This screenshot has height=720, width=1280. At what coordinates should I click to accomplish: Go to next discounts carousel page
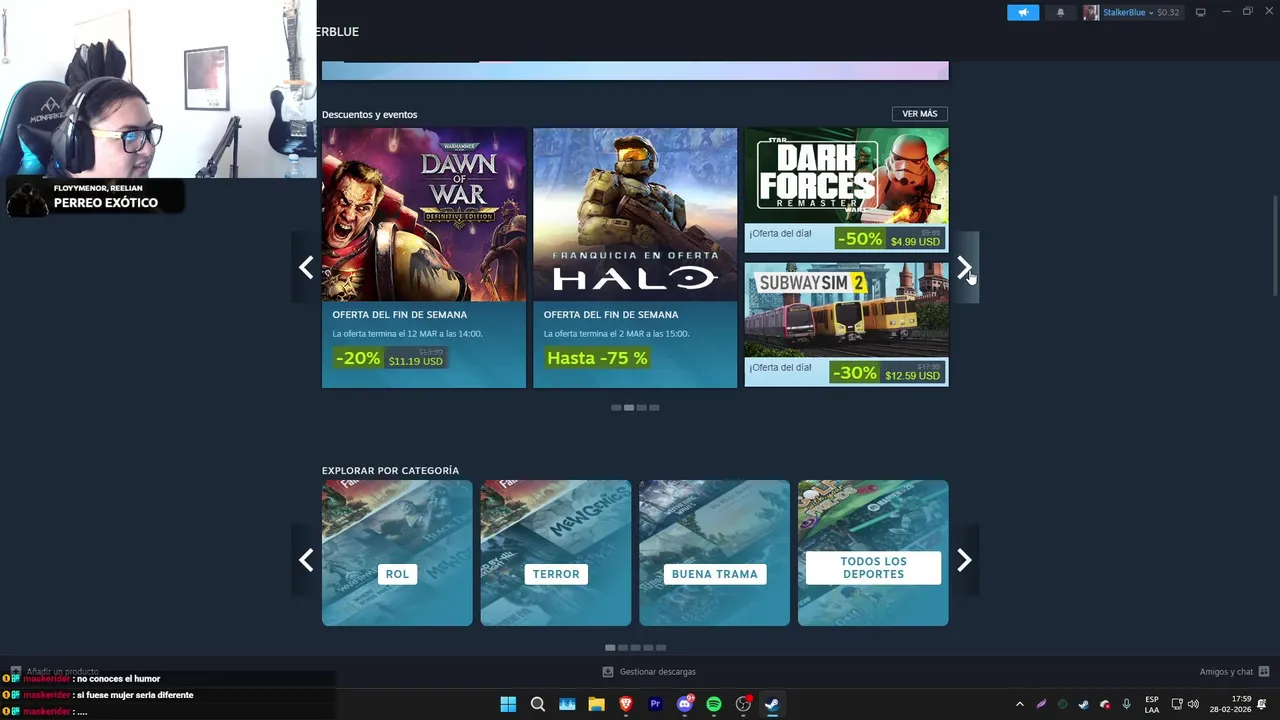[964, 267]
